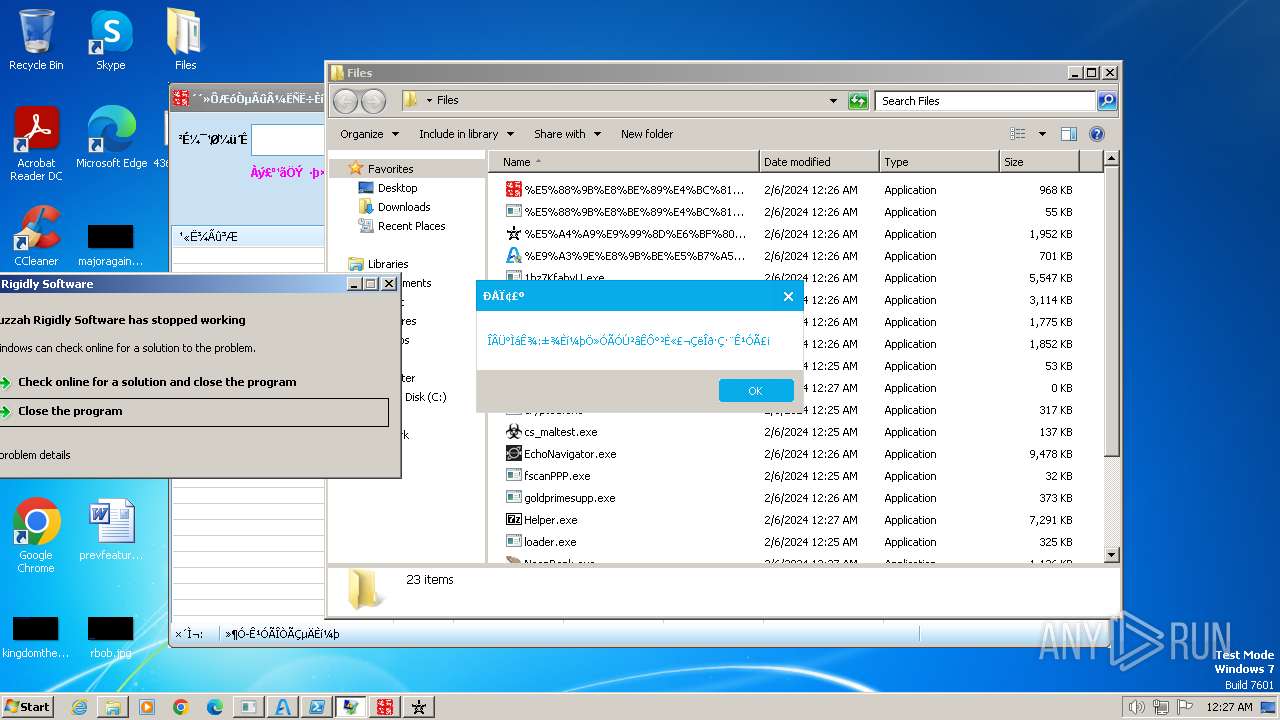
Task: Sort by Date modified column
Action: 819,162
